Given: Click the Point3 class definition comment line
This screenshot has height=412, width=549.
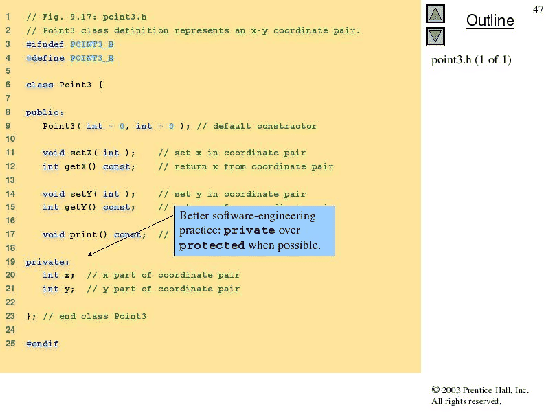Looking at the screenshot, I should (193, 30).
